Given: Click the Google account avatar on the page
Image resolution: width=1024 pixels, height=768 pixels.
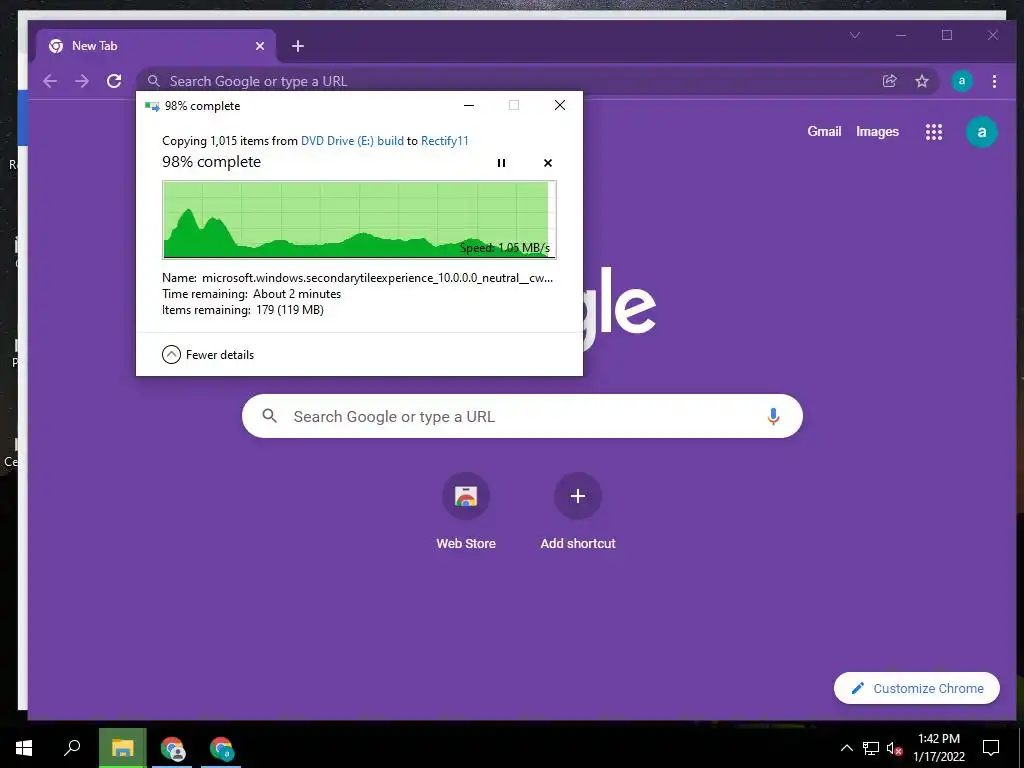Looking at the screenshot, I should 982,132.
